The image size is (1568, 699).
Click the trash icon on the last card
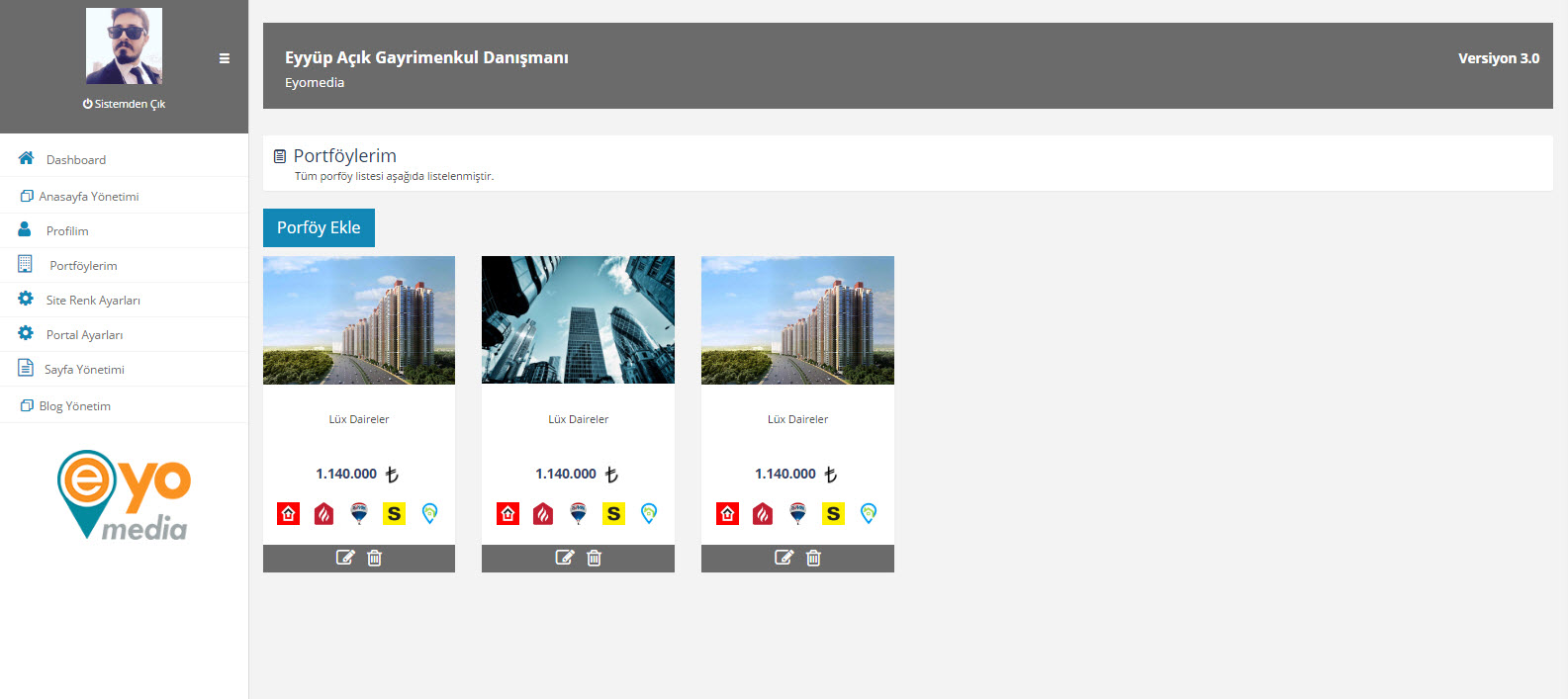click(x=813, y=558)
